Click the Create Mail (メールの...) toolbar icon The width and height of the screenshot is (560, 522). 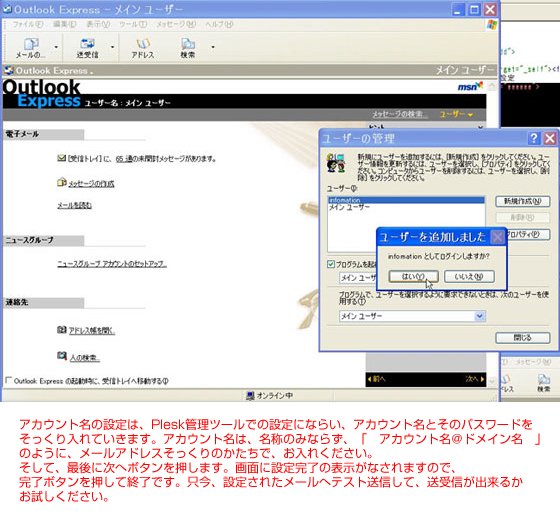coord(31,48)
